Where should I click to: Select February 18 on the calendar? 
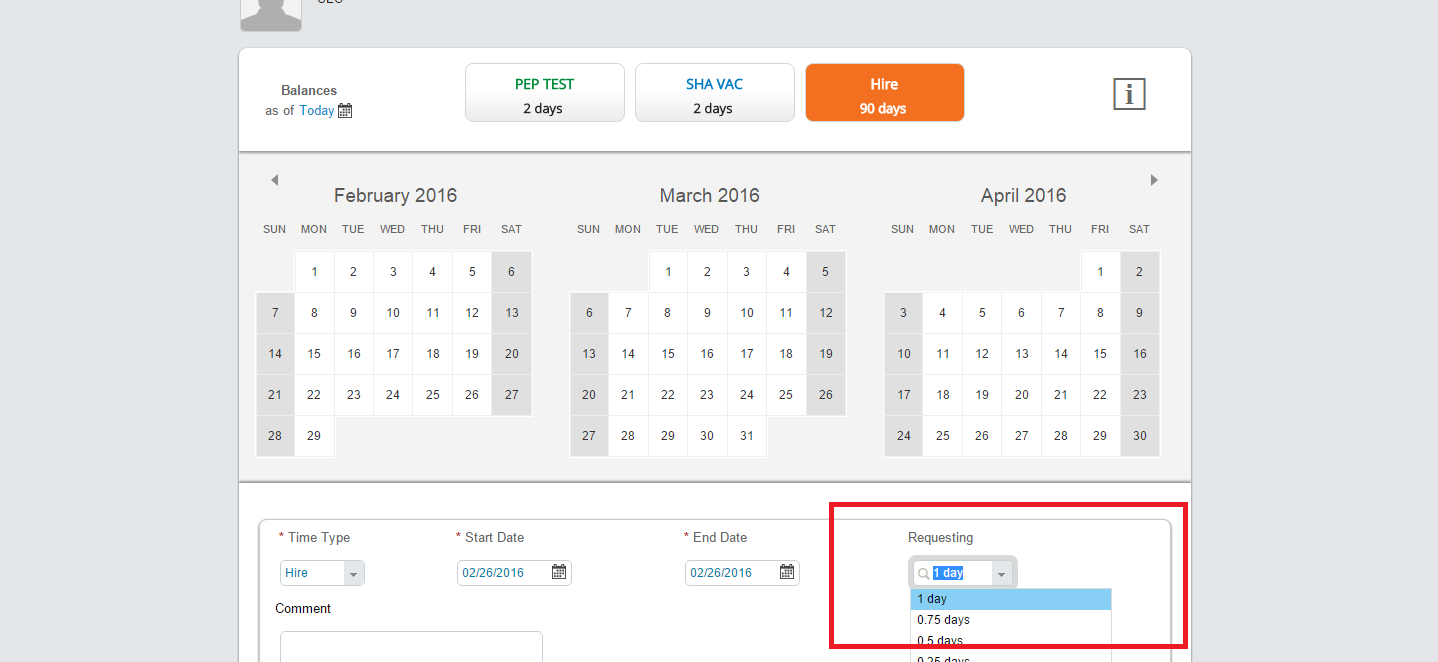point(433,354)
